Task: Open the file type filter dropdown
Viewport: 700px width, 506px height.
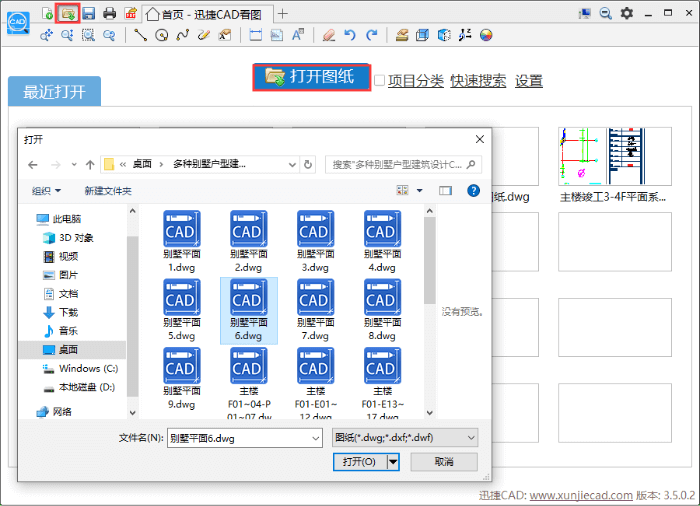Action: [405, 438]
